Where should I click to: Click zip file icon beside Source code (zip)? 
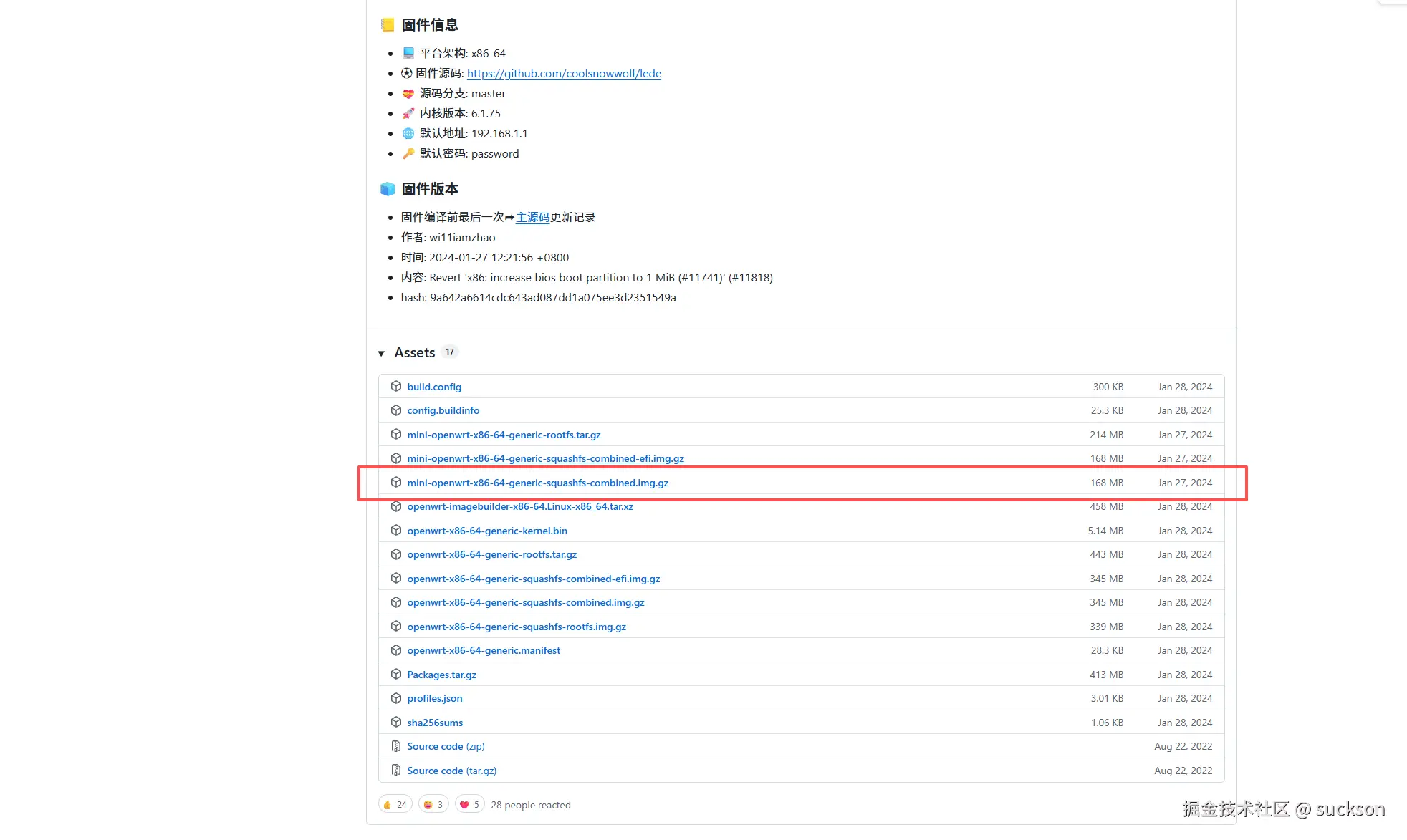tap(395, 746)
